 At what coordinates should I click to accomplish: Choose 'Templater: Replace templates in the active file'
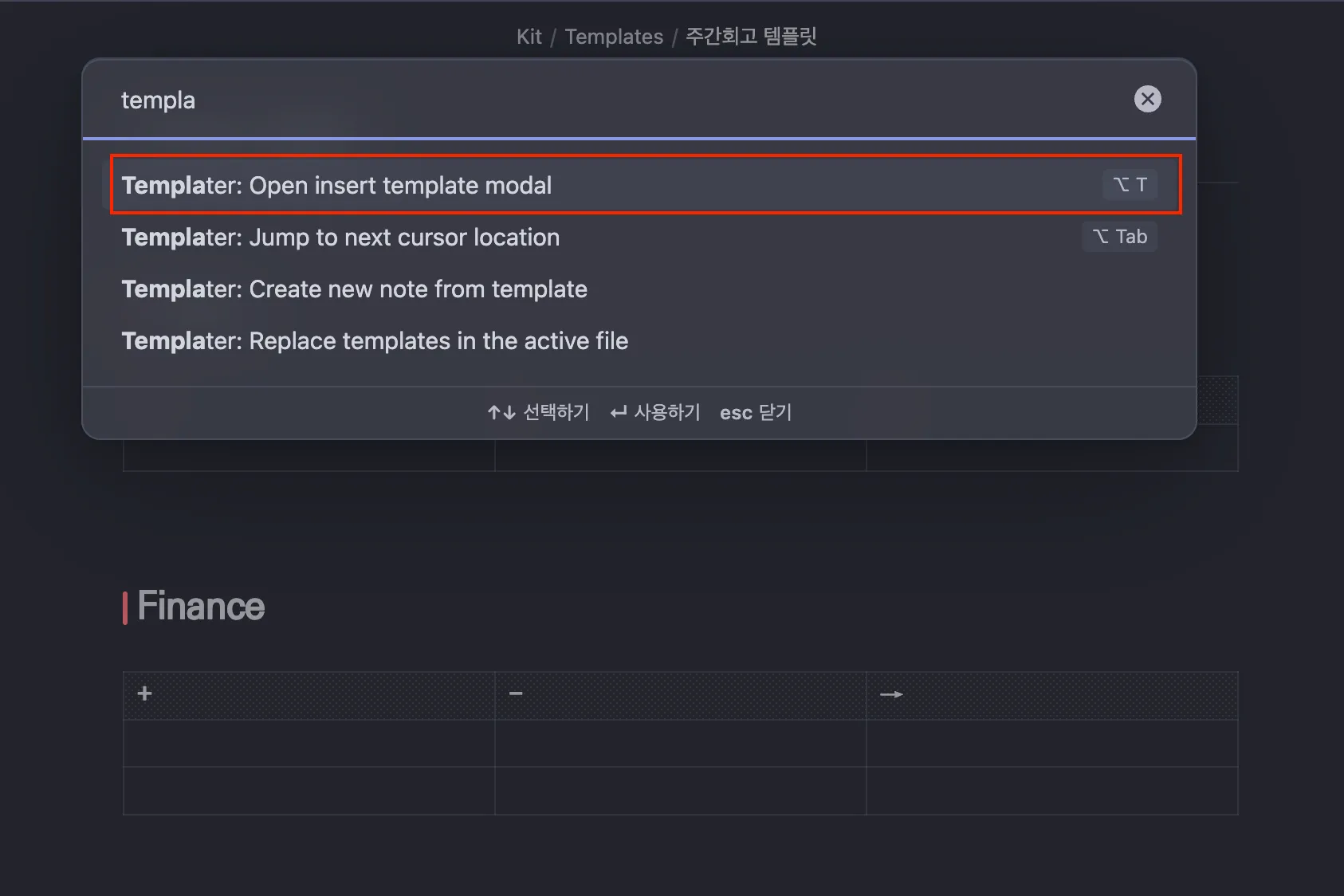coord(375,340)
